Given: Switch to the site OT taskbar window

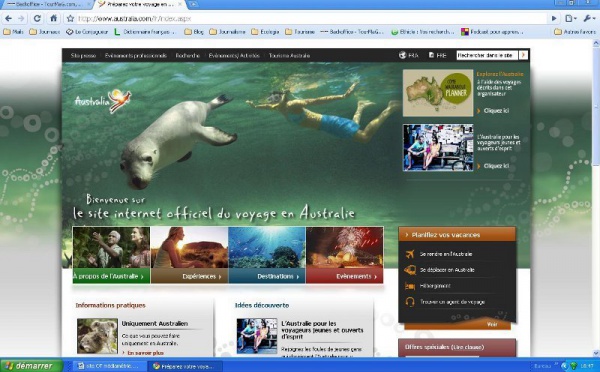Looking at the screenshot, I should coord(109,366).
